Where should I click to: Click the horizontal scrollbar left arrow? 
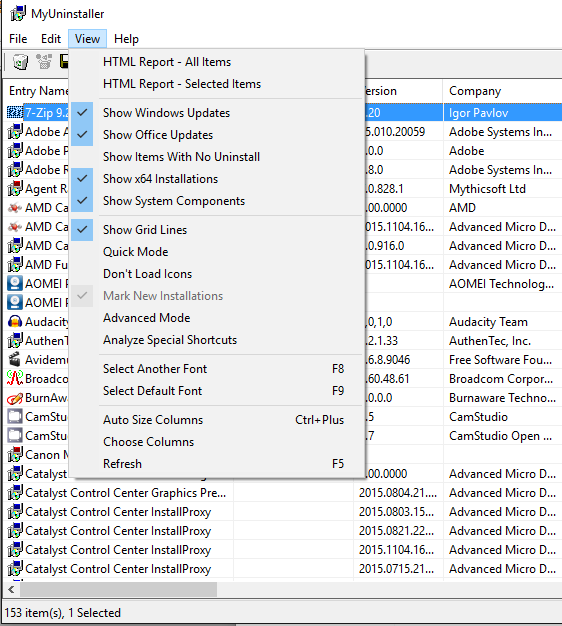[11, 590]
